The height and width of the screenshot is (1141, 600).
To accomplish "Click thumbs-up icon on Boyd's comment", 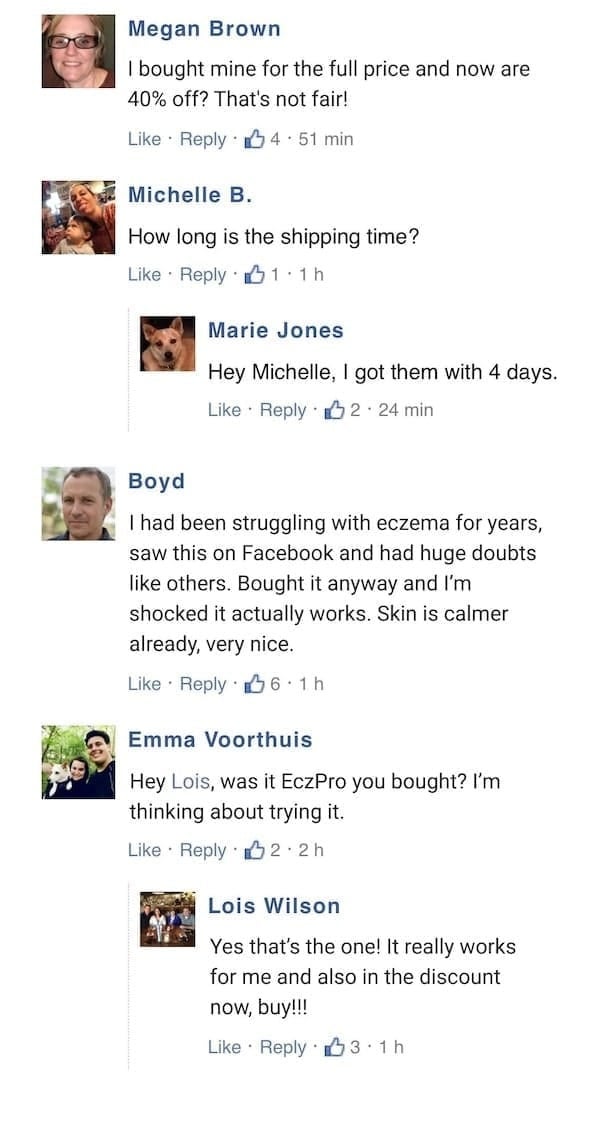I will [255, 684].
